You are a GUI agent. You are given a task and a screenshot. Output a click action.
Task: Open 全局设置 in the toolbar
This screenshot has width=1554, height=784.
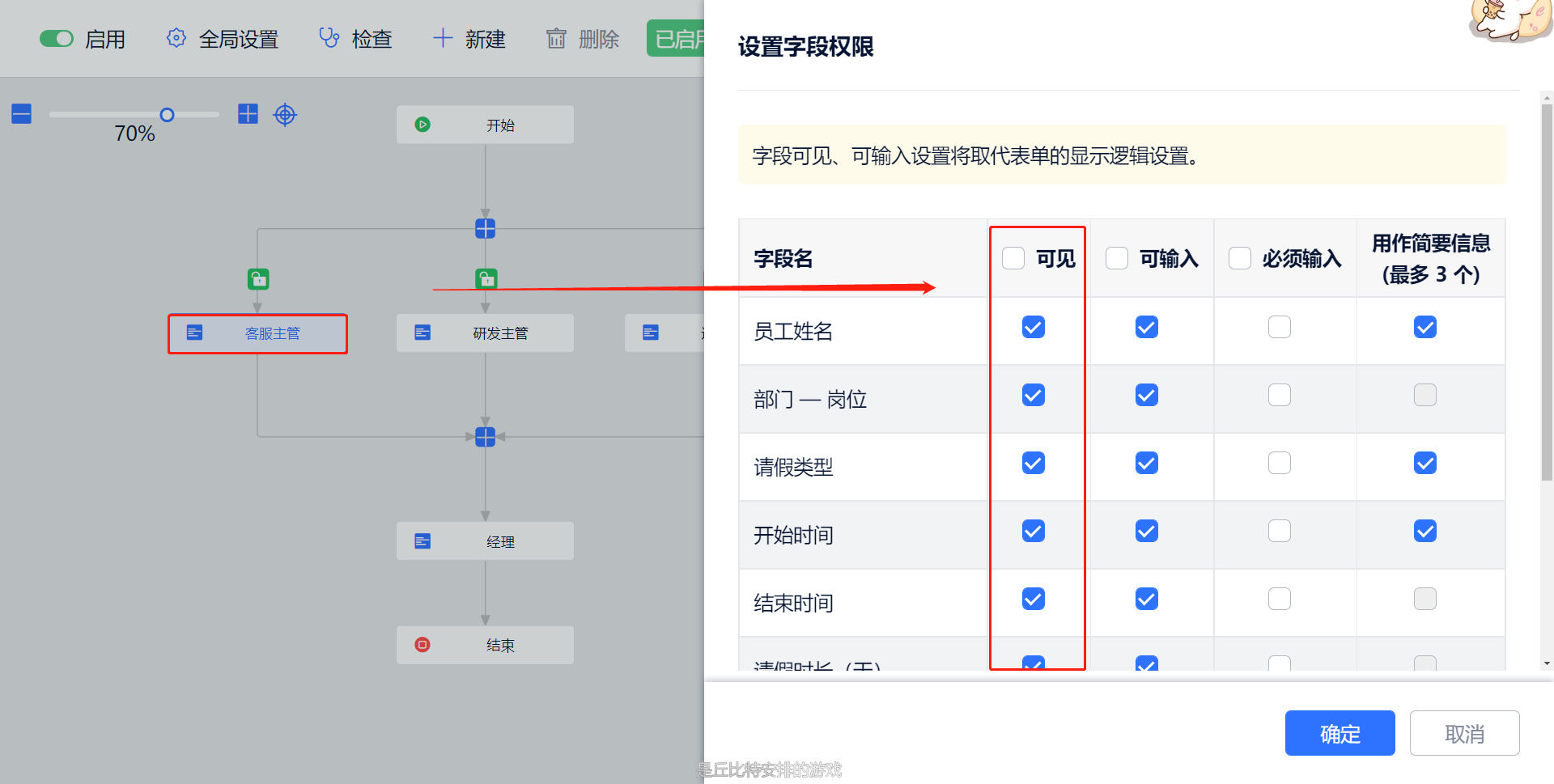click(223, 39)
